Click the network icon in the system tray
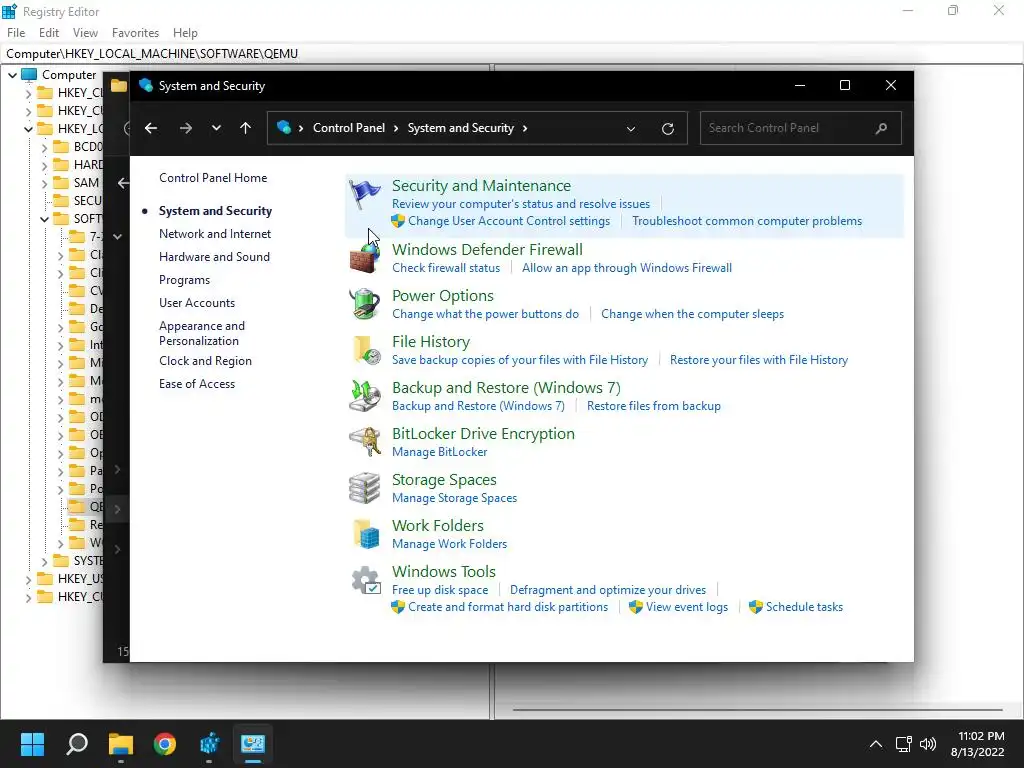This screenshot has width=1024, height=768. pos(903,743)
